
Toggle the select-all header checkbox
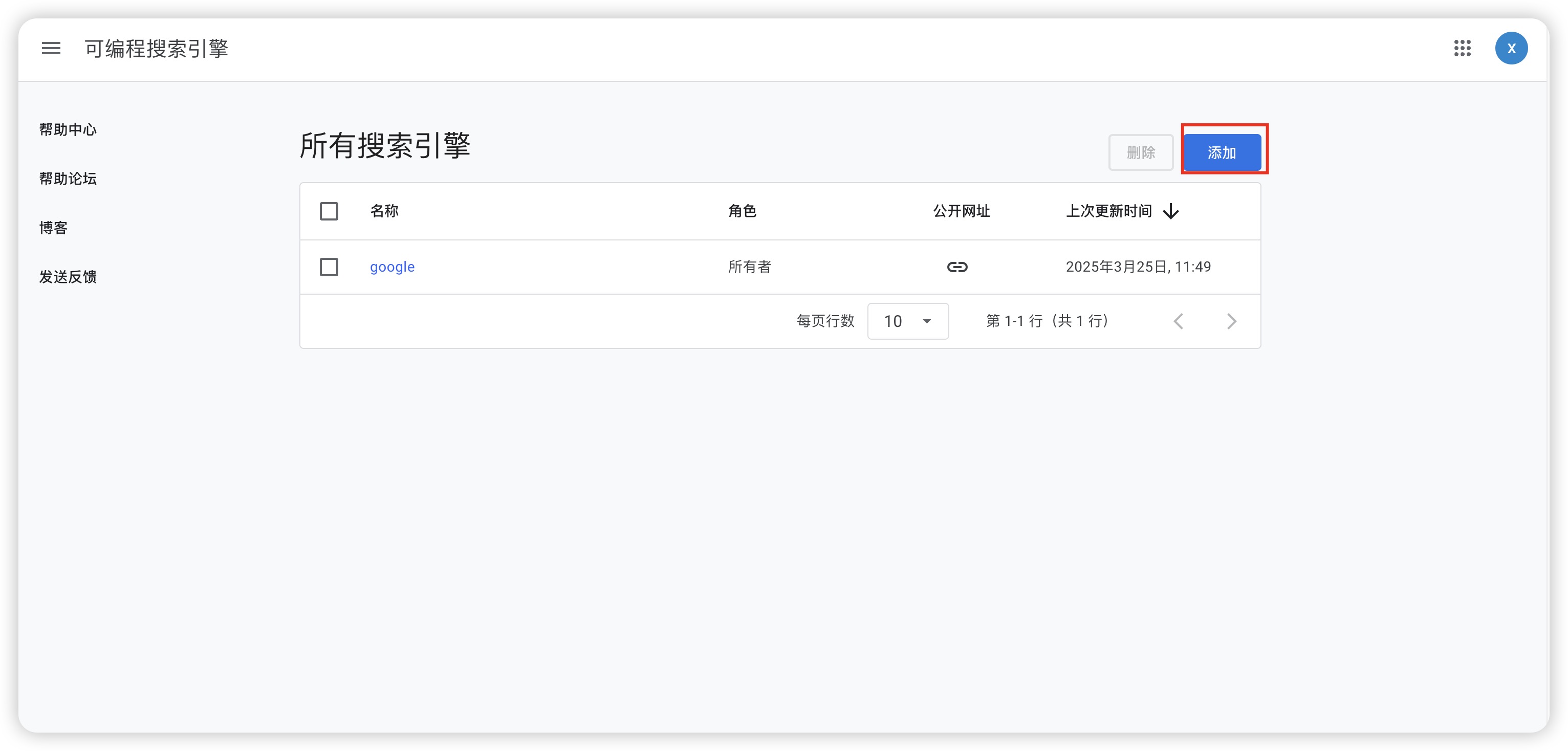[x=329, y=211]
